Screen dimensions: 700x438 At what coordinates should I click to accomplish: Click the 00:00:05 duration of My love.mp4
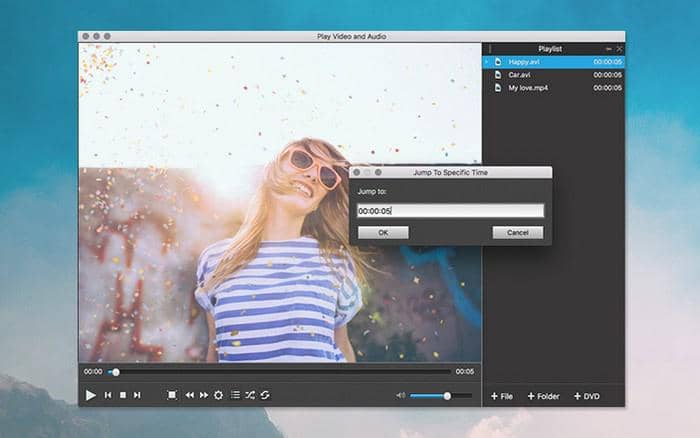tap(607, 88)
